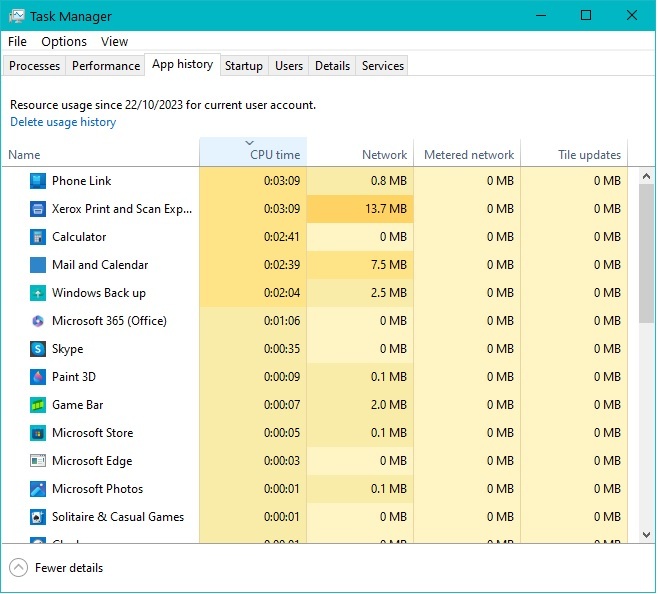Collapse view with Fewer details arrow
The height and width of the screenshot is (594, 658).
(x=18, y=568)
